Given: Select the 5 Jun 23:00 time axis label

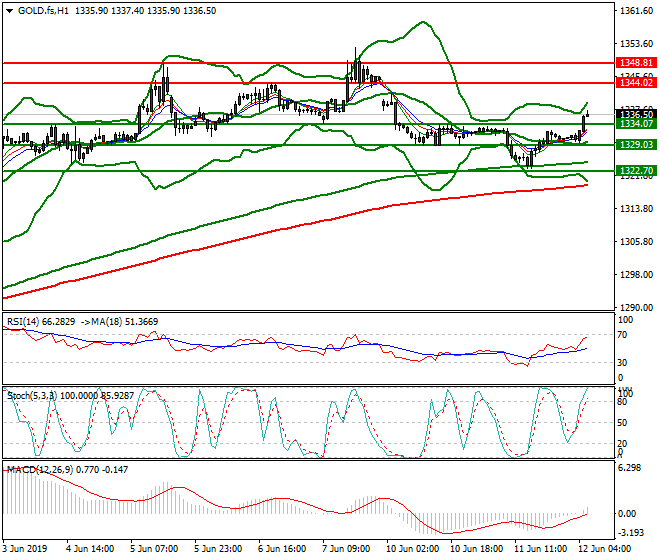Looking at the screenshot, I should point(218,549).
